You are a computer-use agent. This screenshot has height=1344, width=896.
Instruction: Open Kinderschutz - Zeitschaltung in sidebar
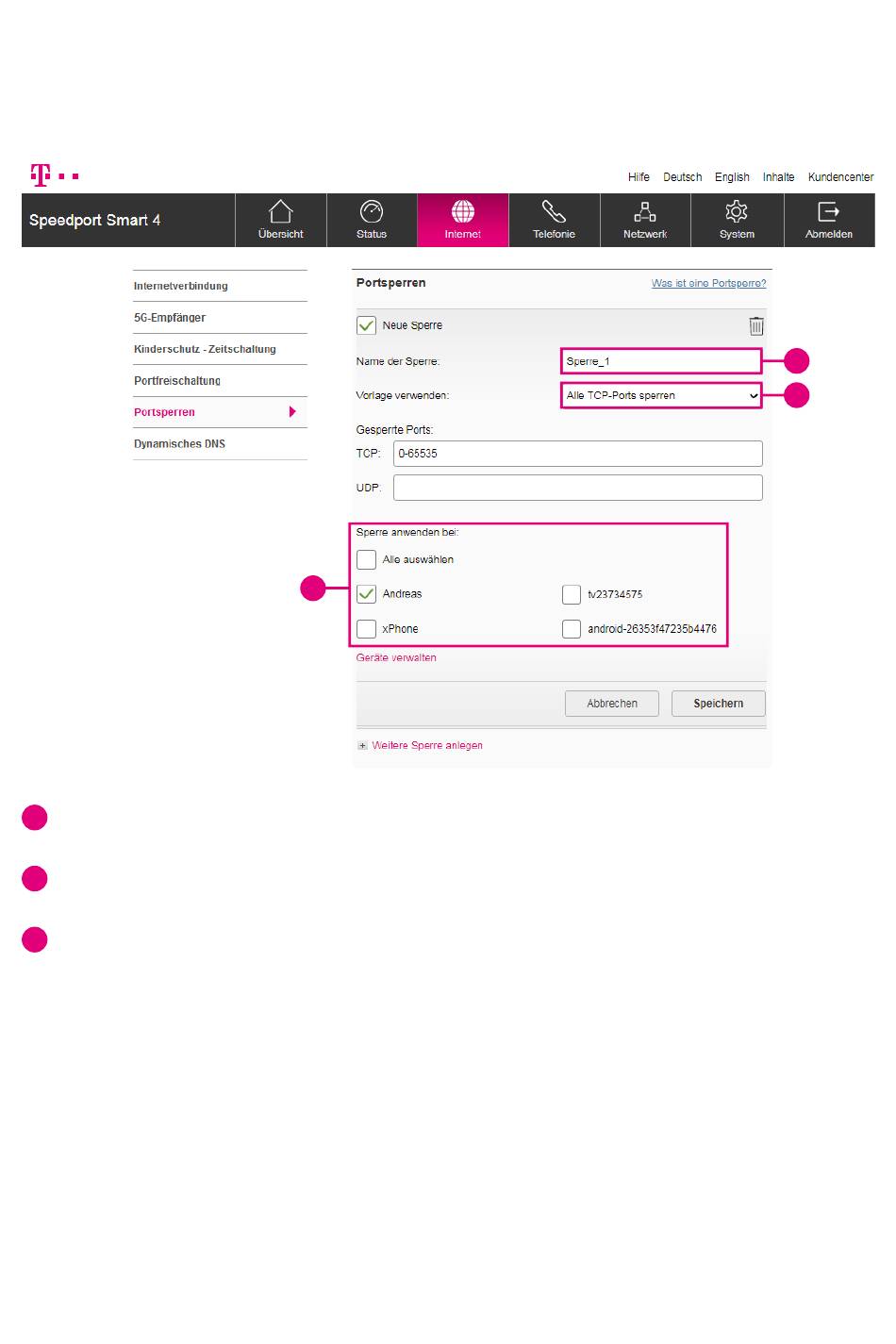[x=205, y=349]
